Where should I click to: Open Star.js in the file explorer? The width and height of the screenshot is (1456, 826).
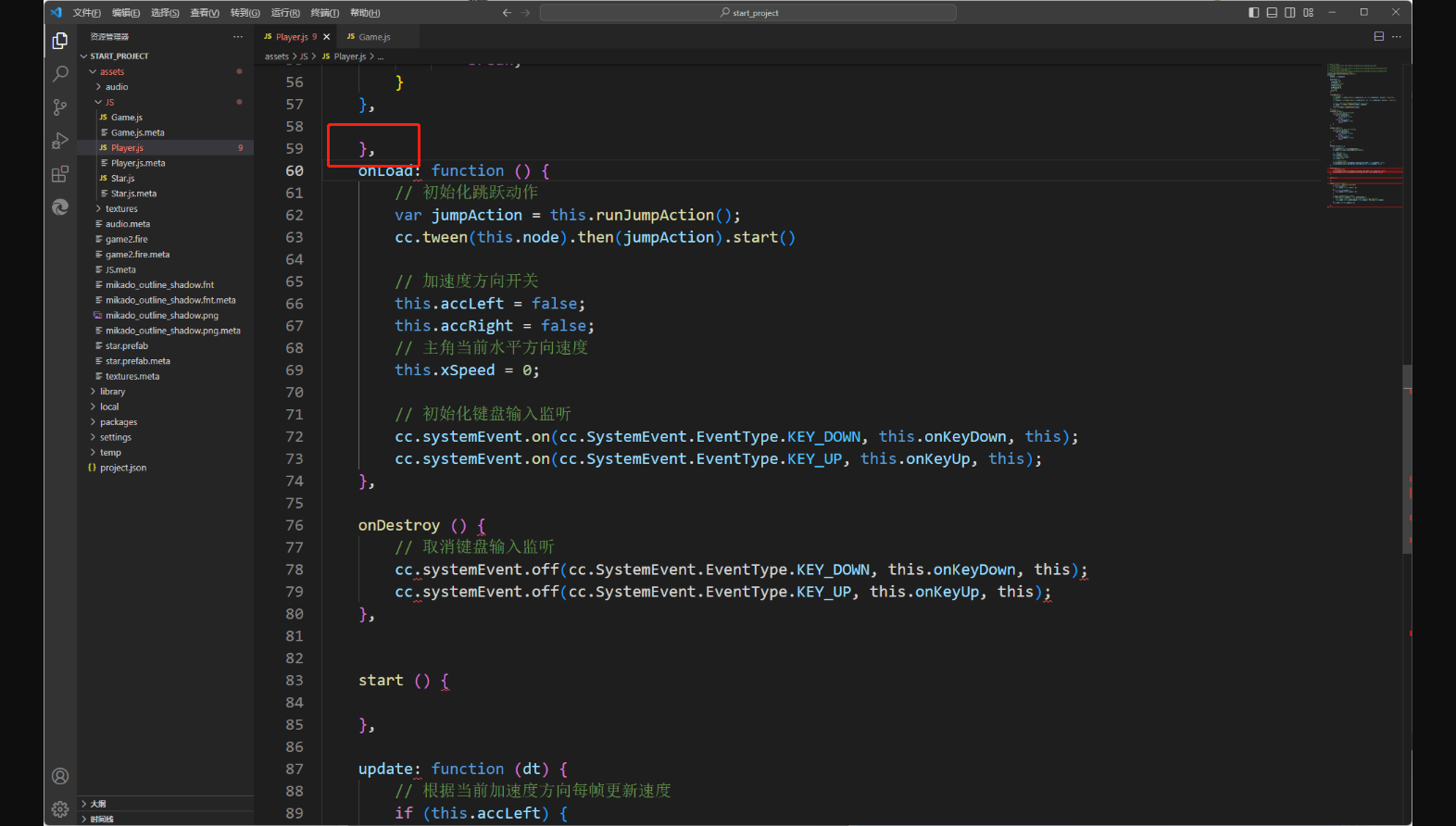[122, 179]
